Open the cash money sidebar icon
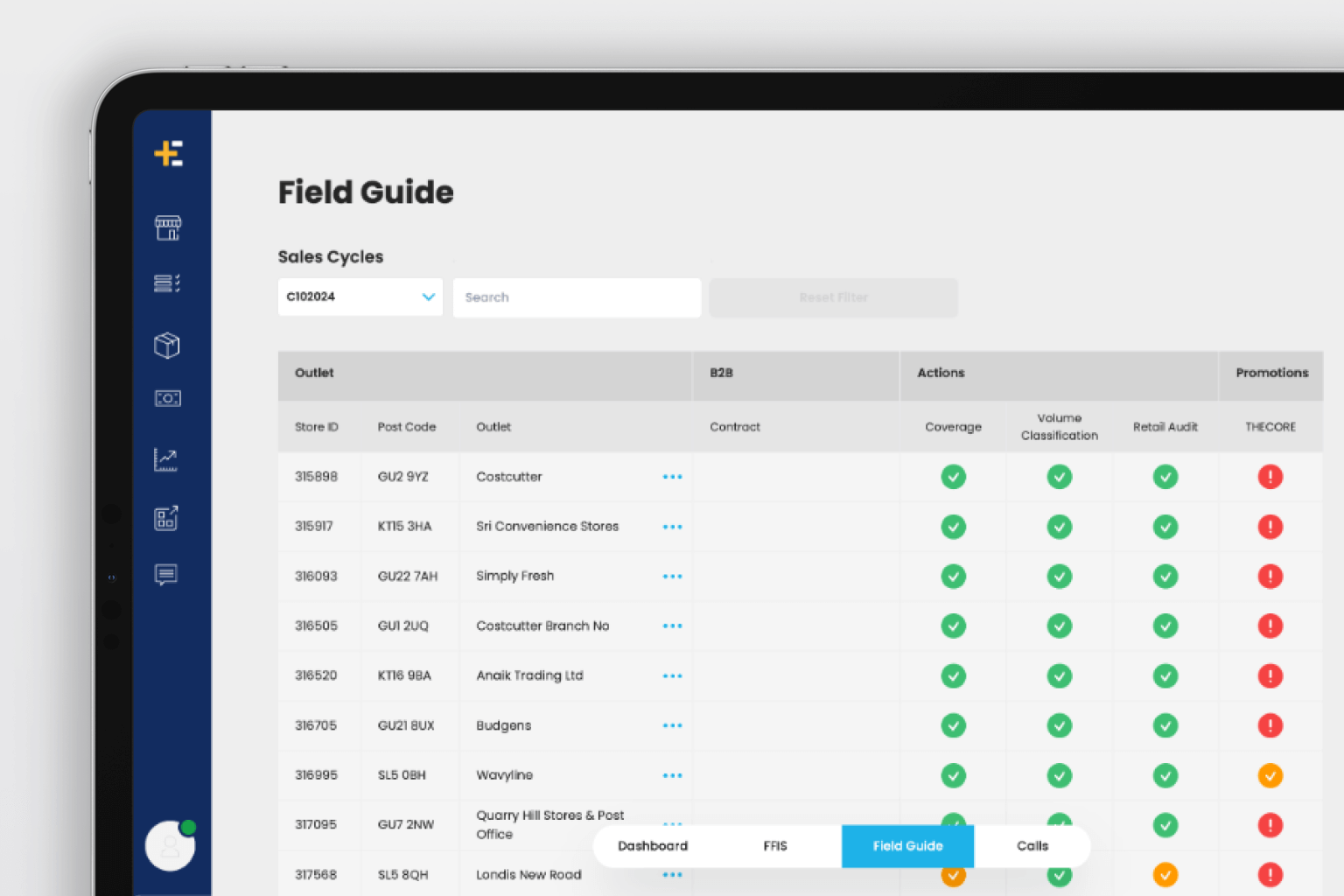 tap(168, 398)
